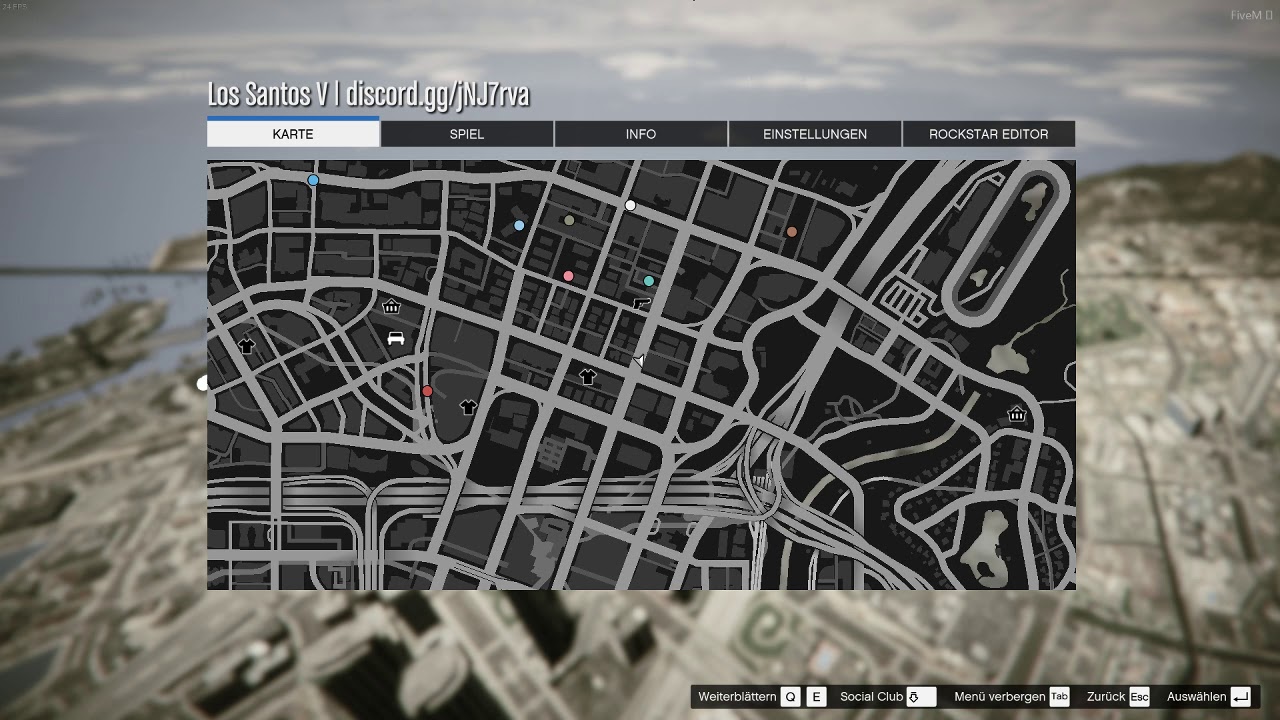This screenshot has height=720, width=1280.
Task: Open the ROCKSTAR EDITOR tab
Action: tap(989, 134)
